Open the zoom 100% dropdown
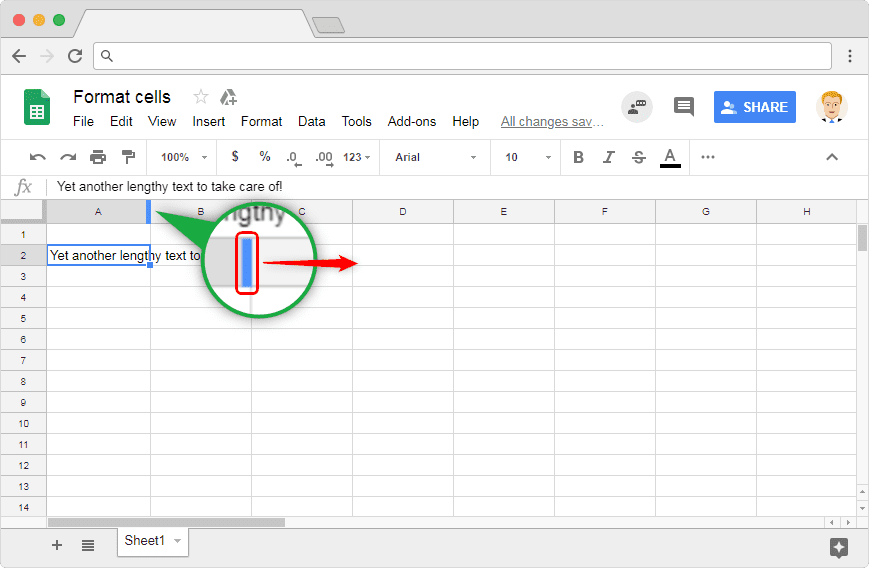 point(184,157)
